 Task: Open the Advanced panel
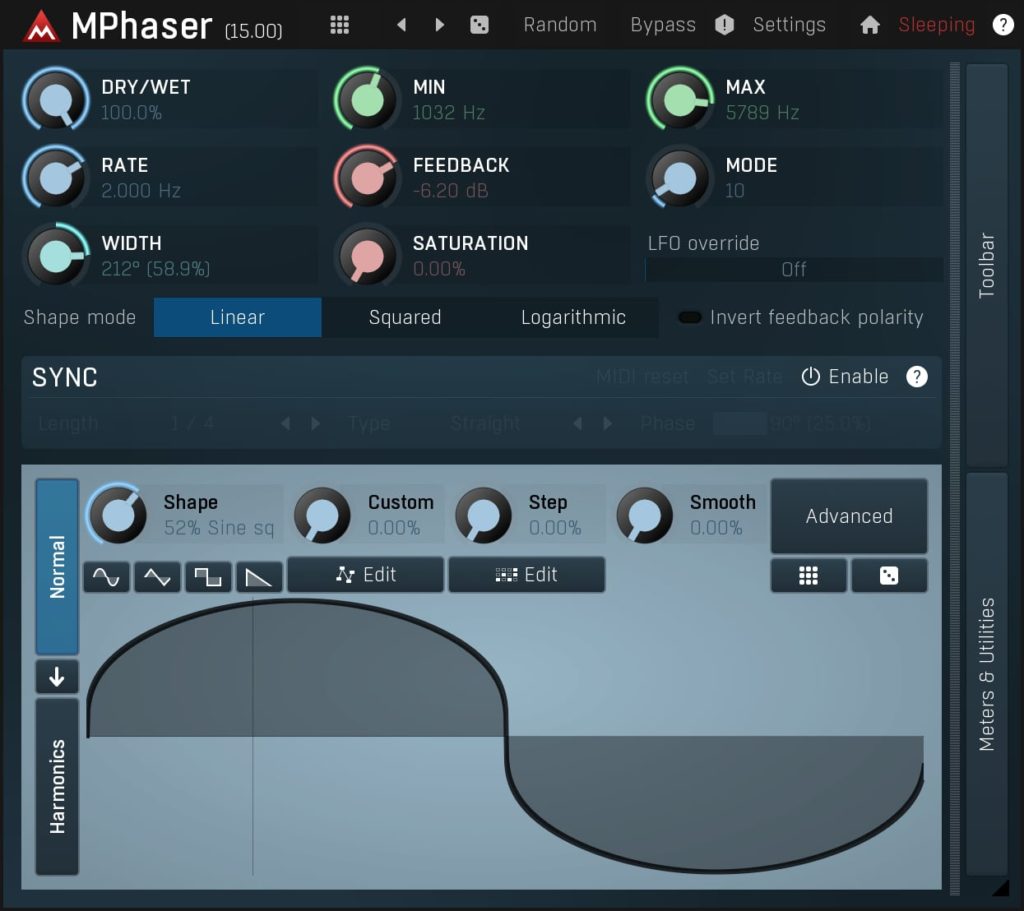(849, 516)
